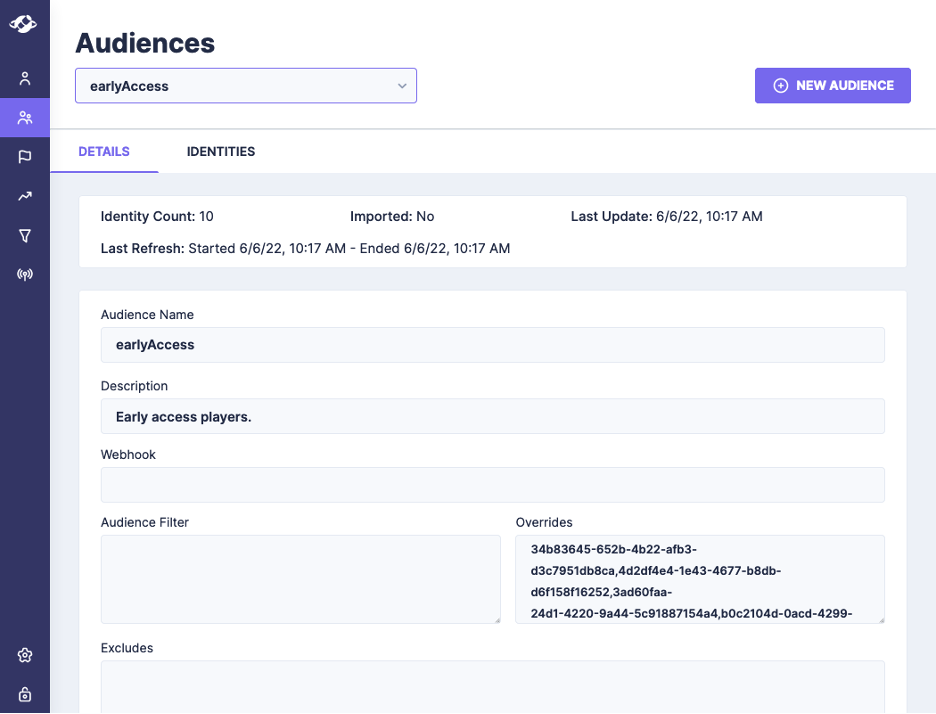Image resolution: width=936 pixels, height=714 pixels.
Task: Go to the trending-arrow Experiments icon
Action: pyautogui.click(x=25, y=197)
